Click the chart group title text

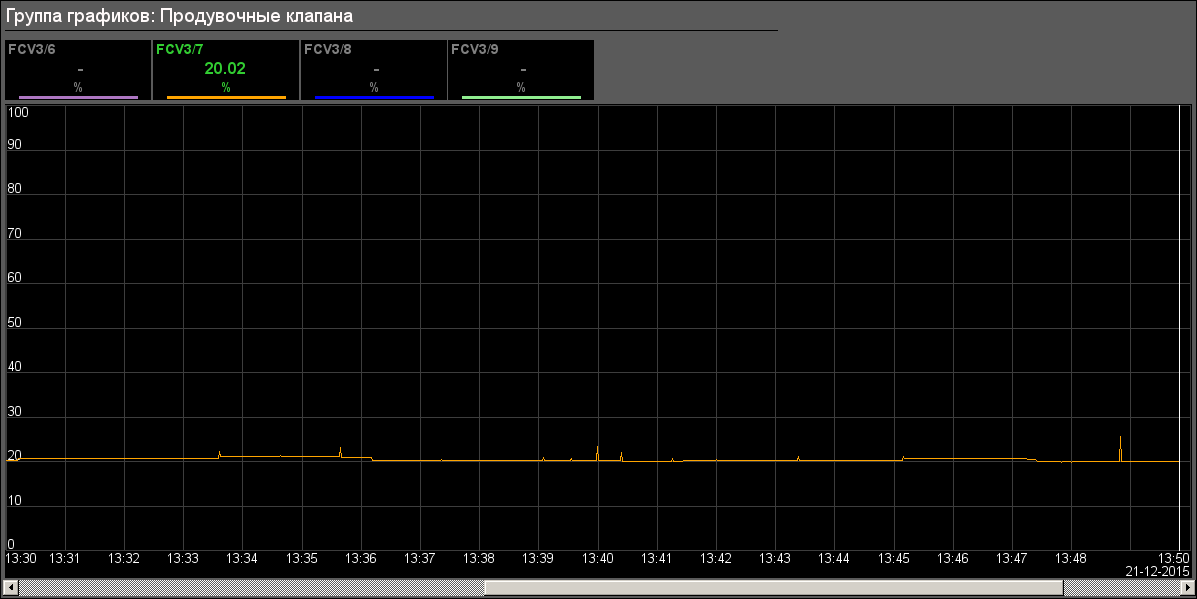180,17
